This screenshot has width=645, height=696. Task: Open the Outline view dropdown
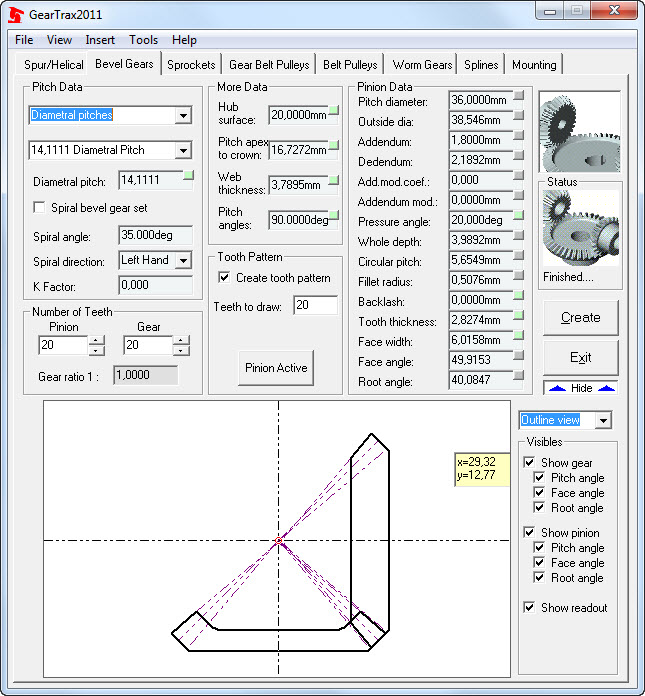[603, 420]
